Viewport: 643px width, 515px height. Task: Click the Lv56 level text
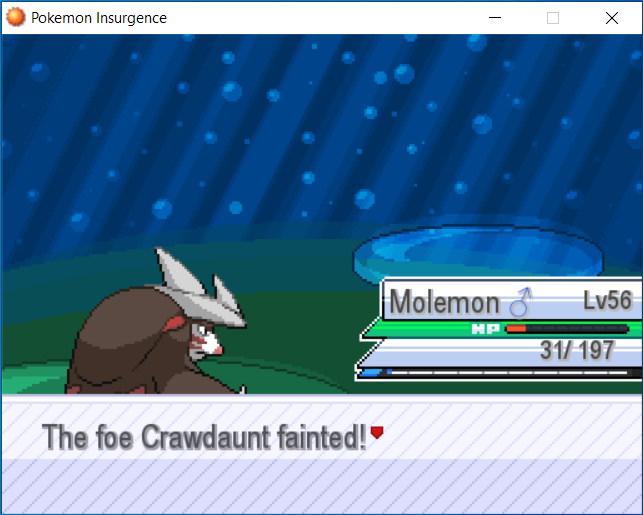coord(607,301)
